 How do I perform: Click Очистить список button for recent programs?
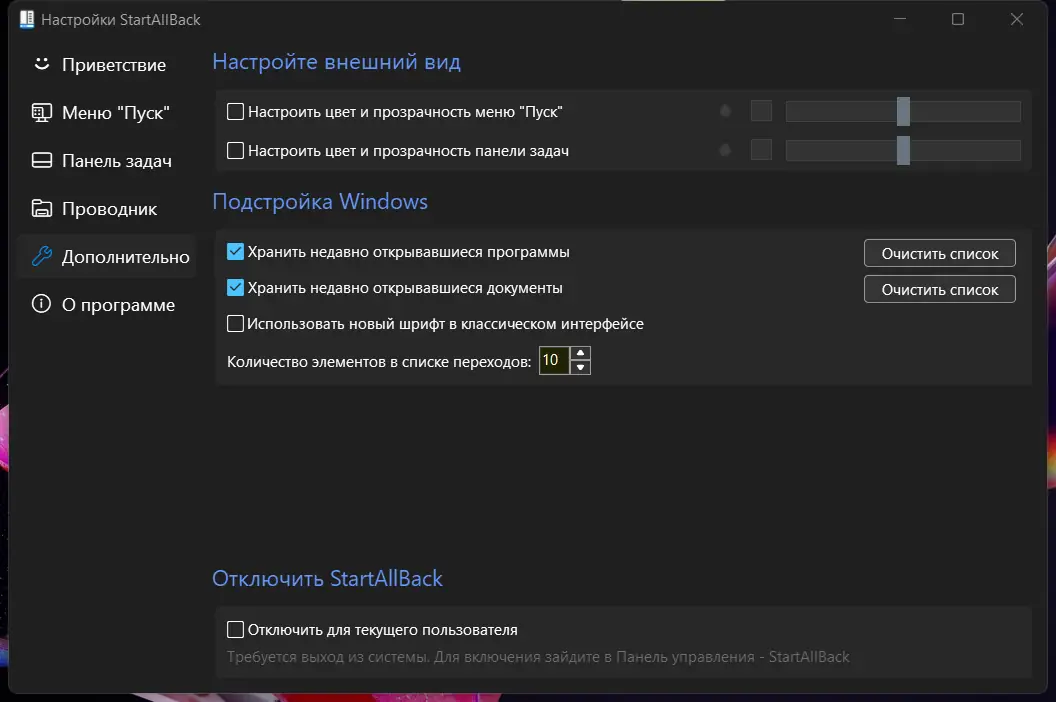click(939, 254)
